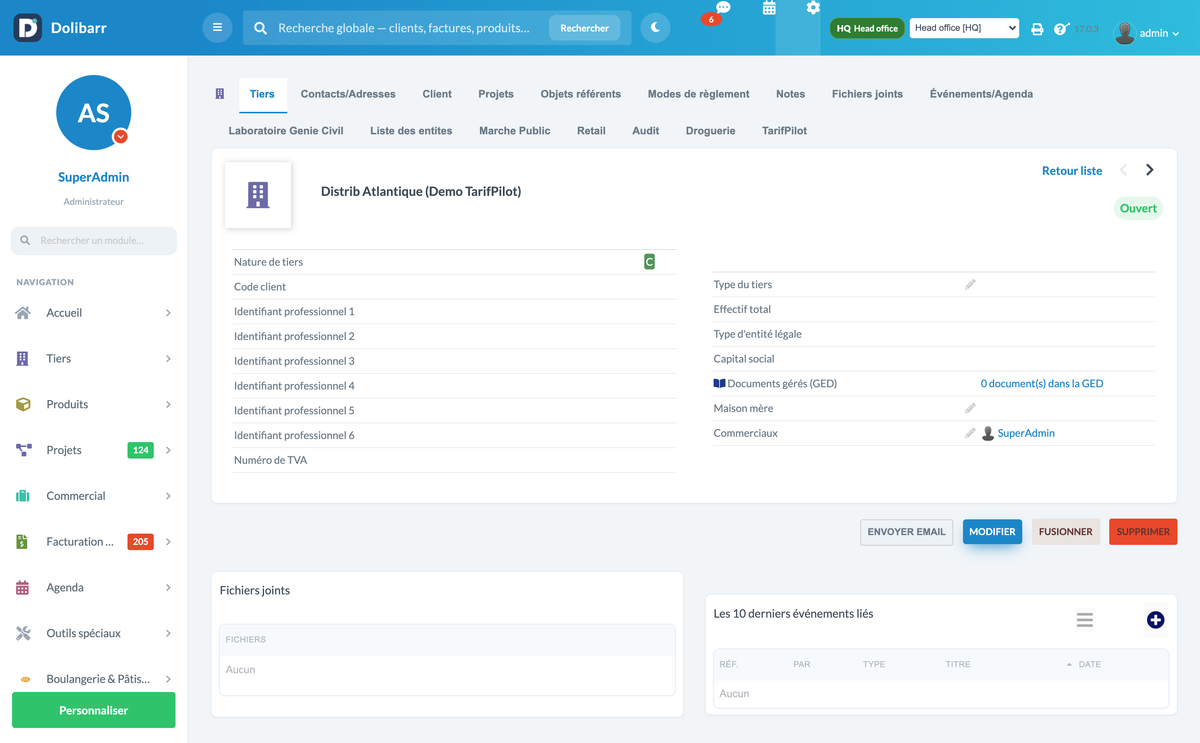Toggle dark mode moon icon
This screenshot has height=743, width=1200.
click(655, 28)
